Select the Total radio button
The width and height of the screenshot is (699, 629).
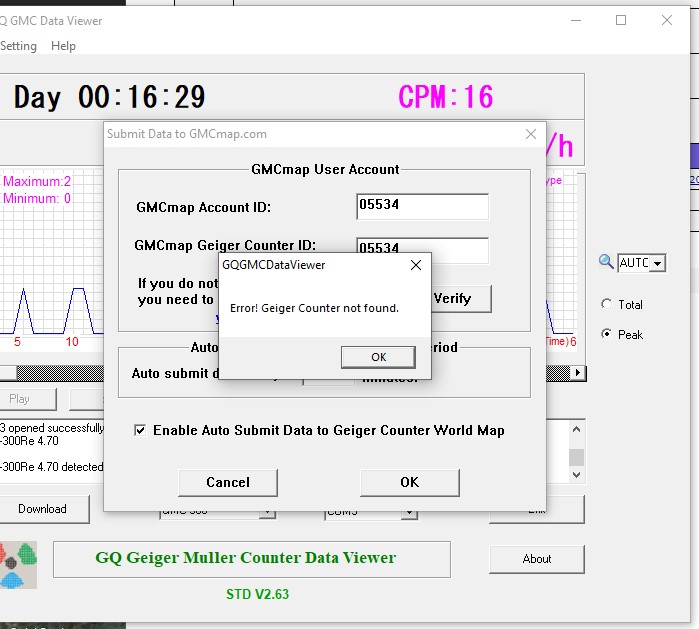[x=606, y=304]
